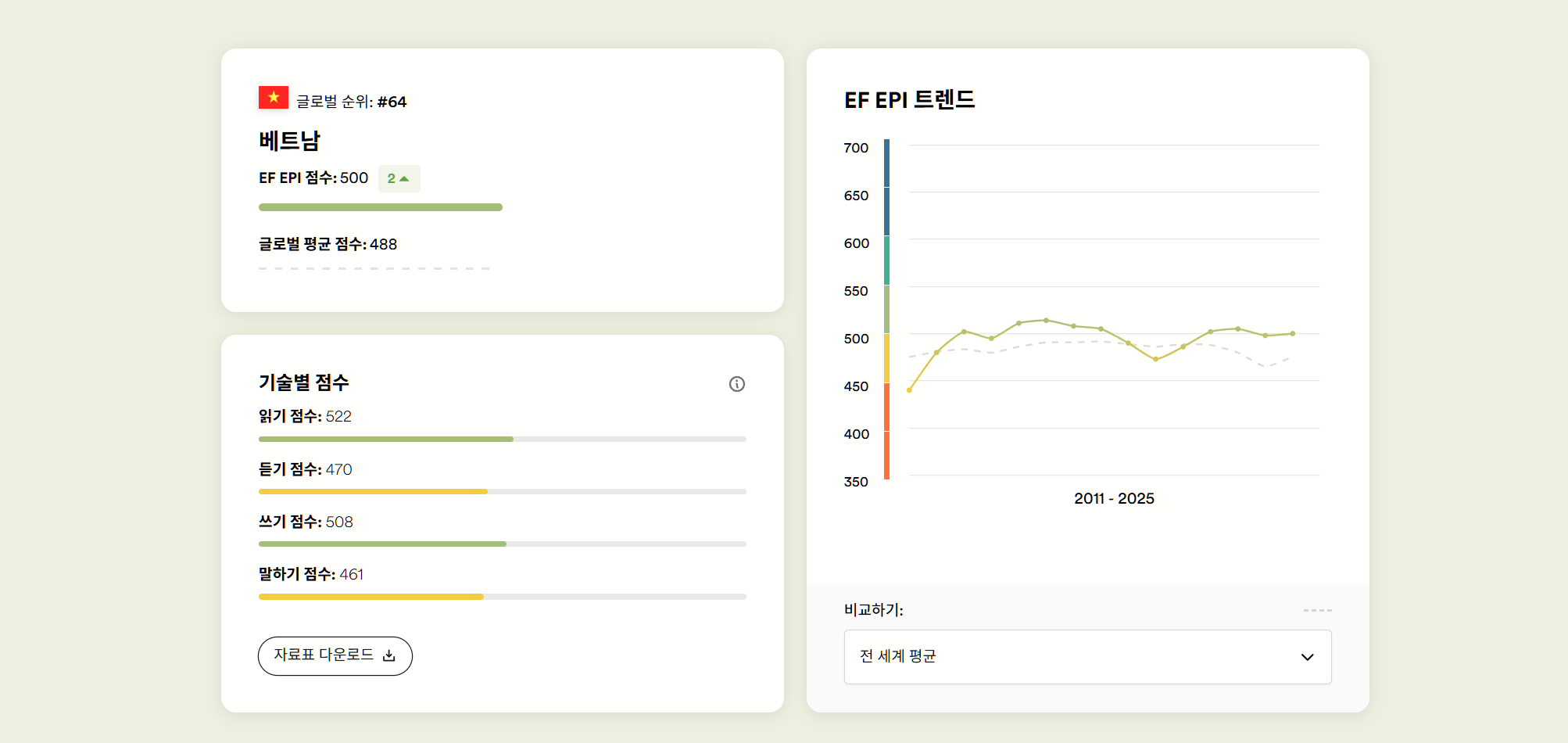Click the teal band on score scale
1568x743 pixels.
886,260
